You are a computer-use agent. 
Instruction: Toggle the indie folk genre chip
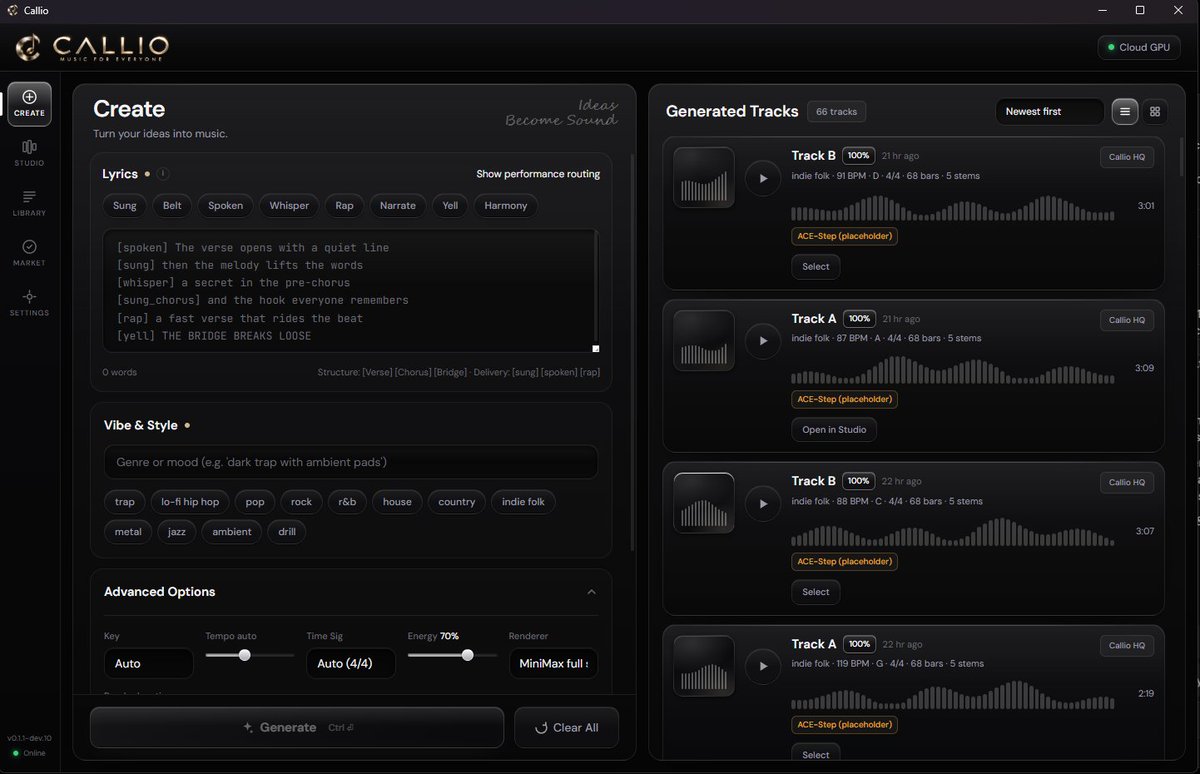coord(523,502)
